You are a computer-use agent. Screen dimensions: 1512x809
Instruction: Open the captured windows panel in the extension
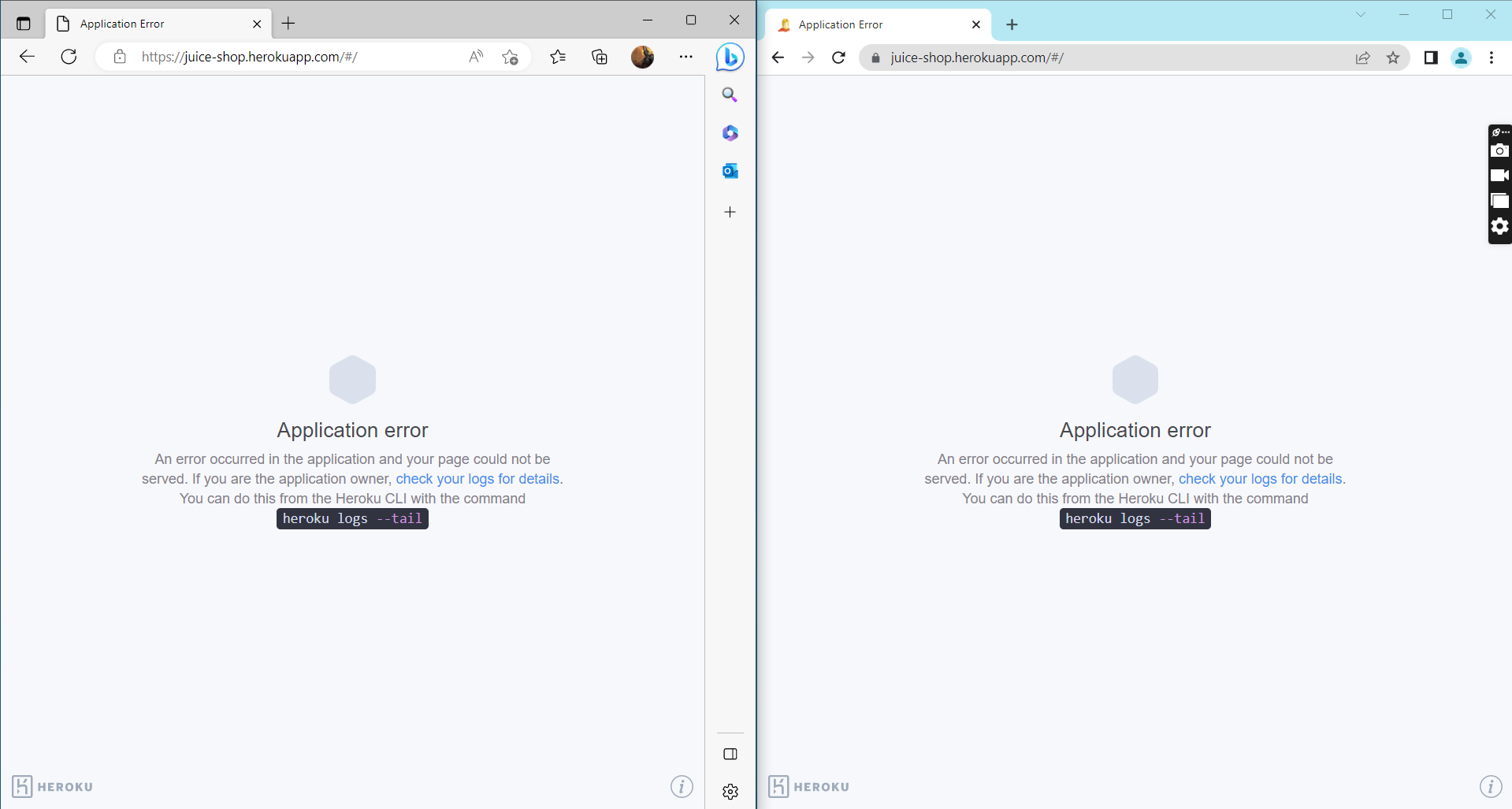(x=1499, y=201)
